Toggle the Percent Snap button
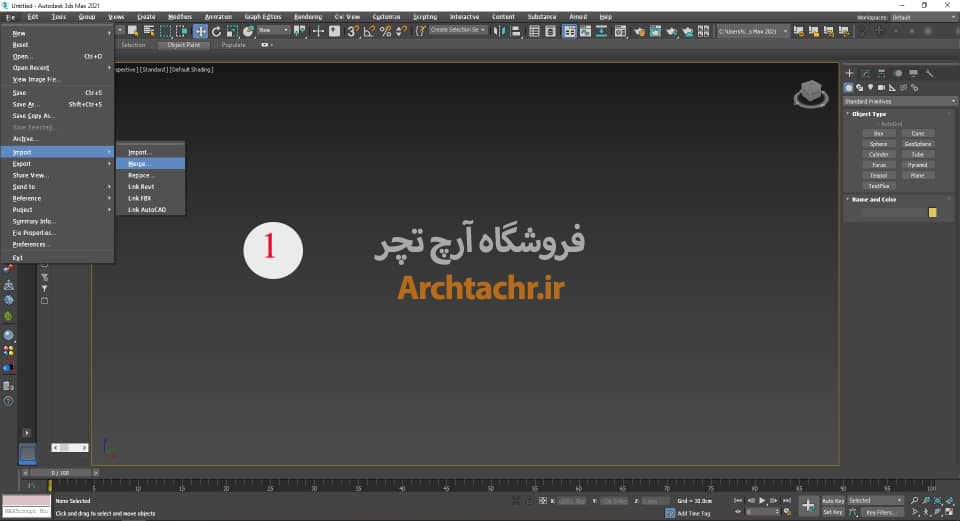 pyautogui.click(x=386, y=31)
